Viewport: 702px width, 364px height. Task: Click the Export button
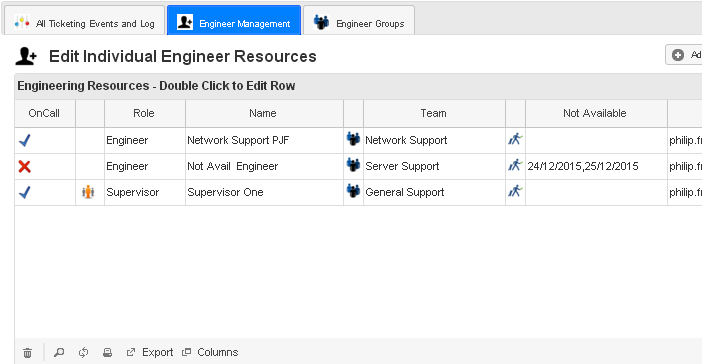(150, 352)
